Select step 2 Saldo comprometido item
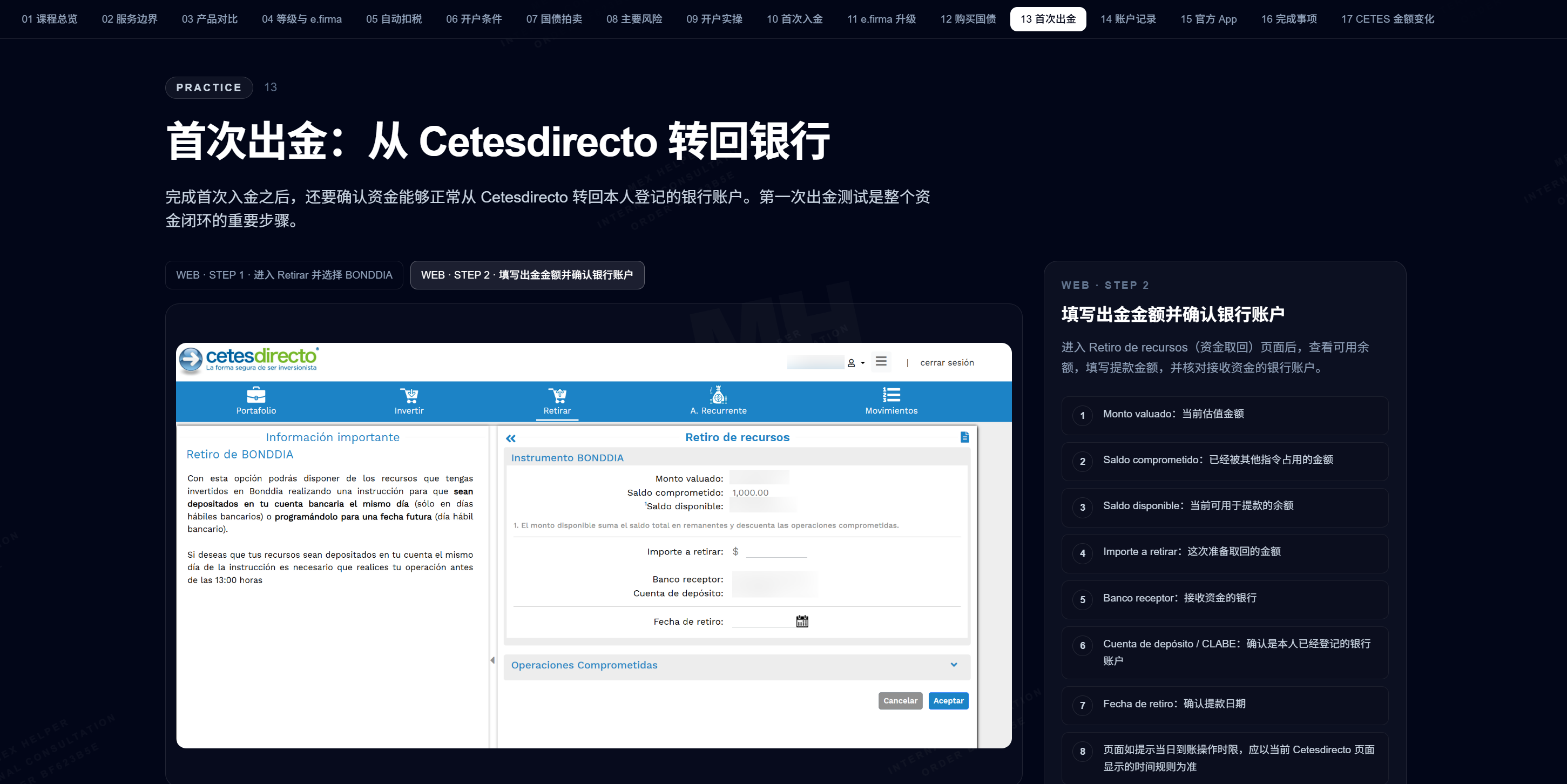 1225,461
